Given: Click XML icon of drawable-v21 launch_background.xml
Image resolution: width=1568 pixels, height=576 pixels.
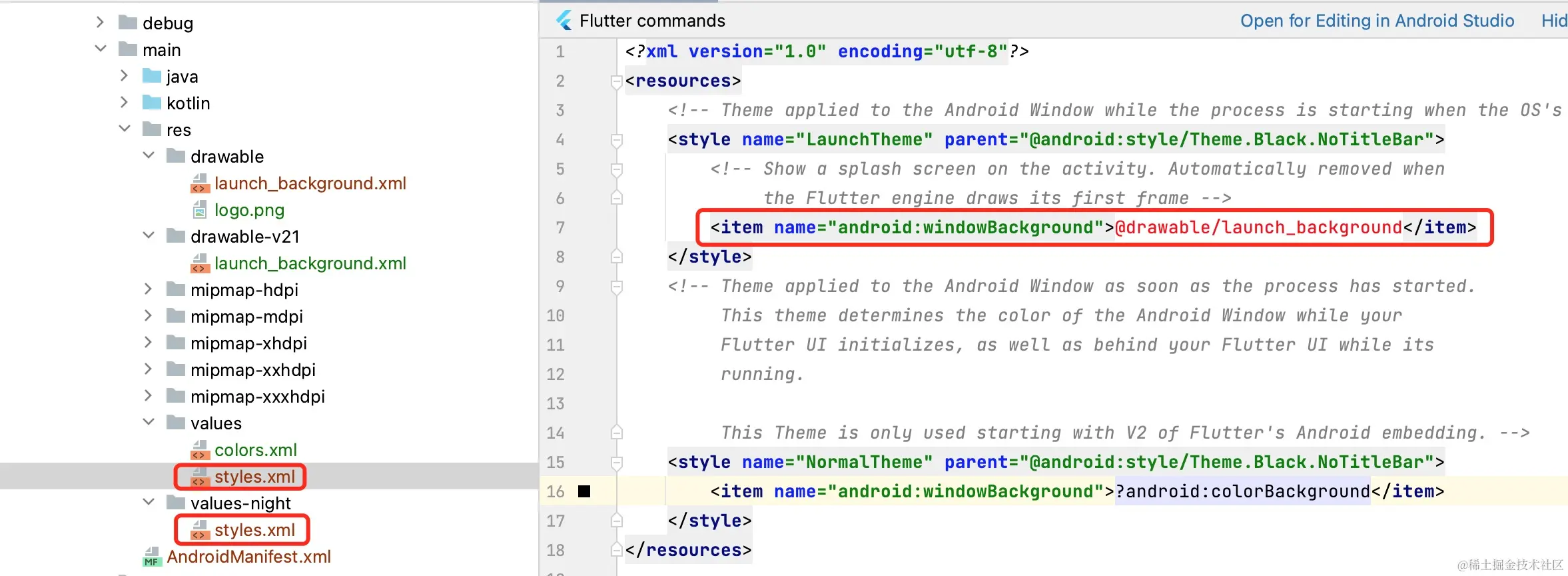Looking at the screenshot, I should (200, 264).
